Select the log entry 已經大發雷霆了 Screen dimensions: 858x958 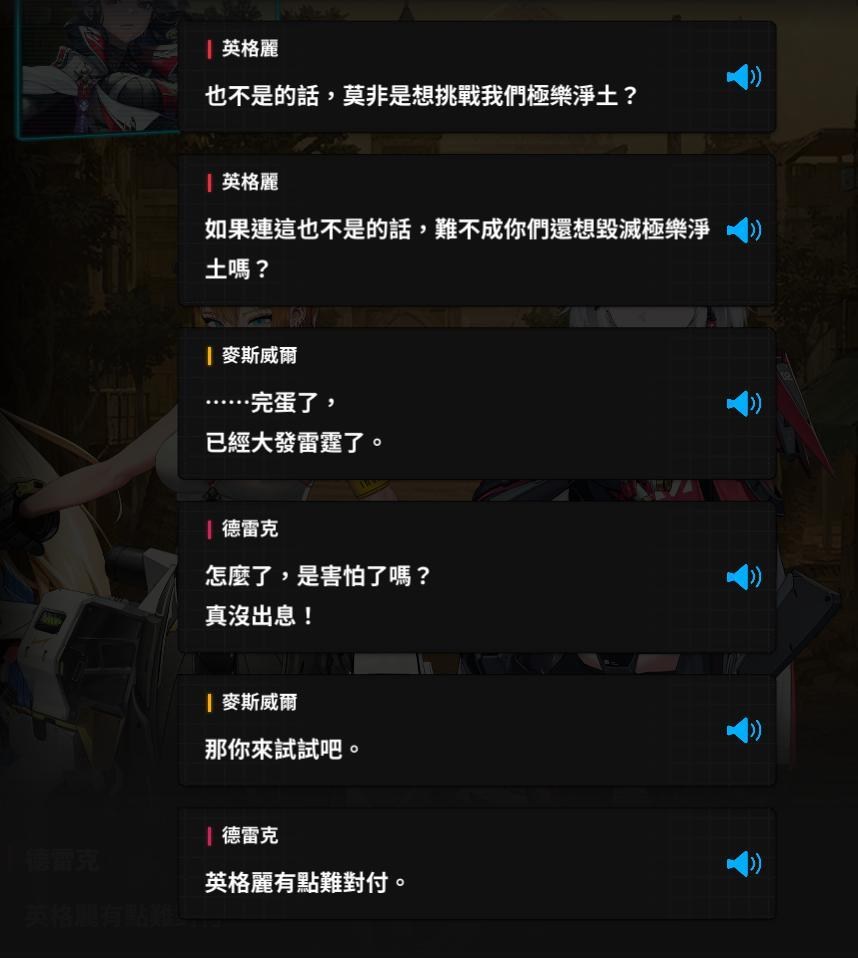click(x=477, y=403)
